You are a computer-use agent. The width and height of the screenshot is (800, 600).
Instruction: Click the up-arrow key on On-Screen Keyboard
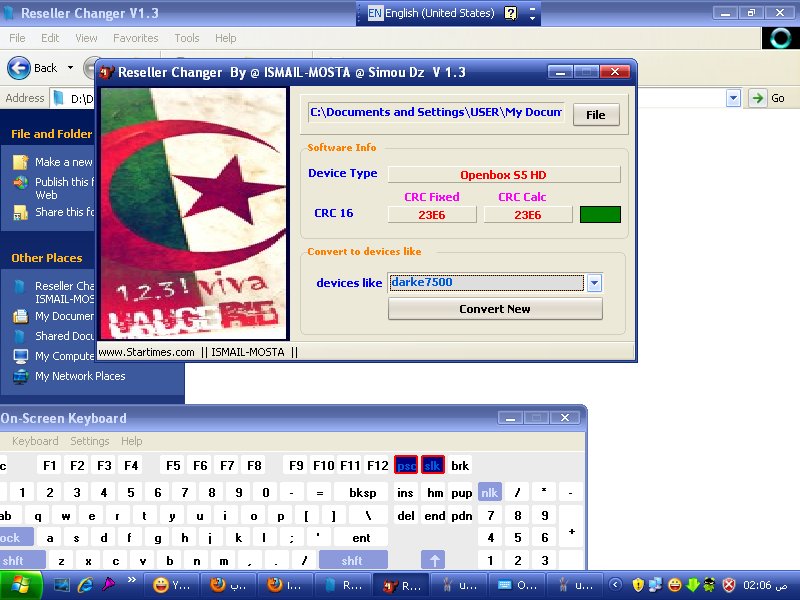433,561
